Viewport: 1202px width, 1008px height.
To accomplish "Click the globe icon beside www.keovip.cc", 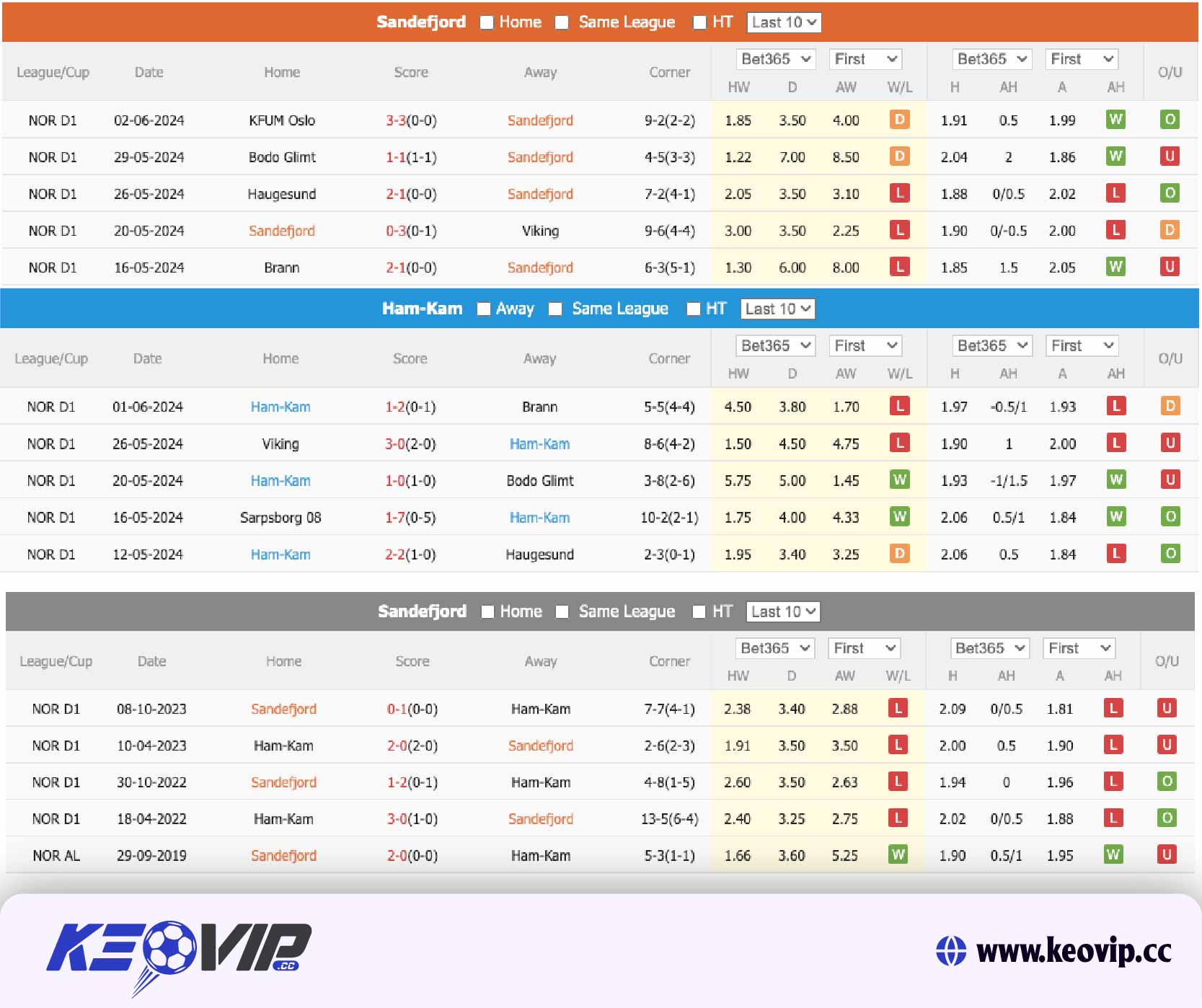I will (x=950, y=950).
